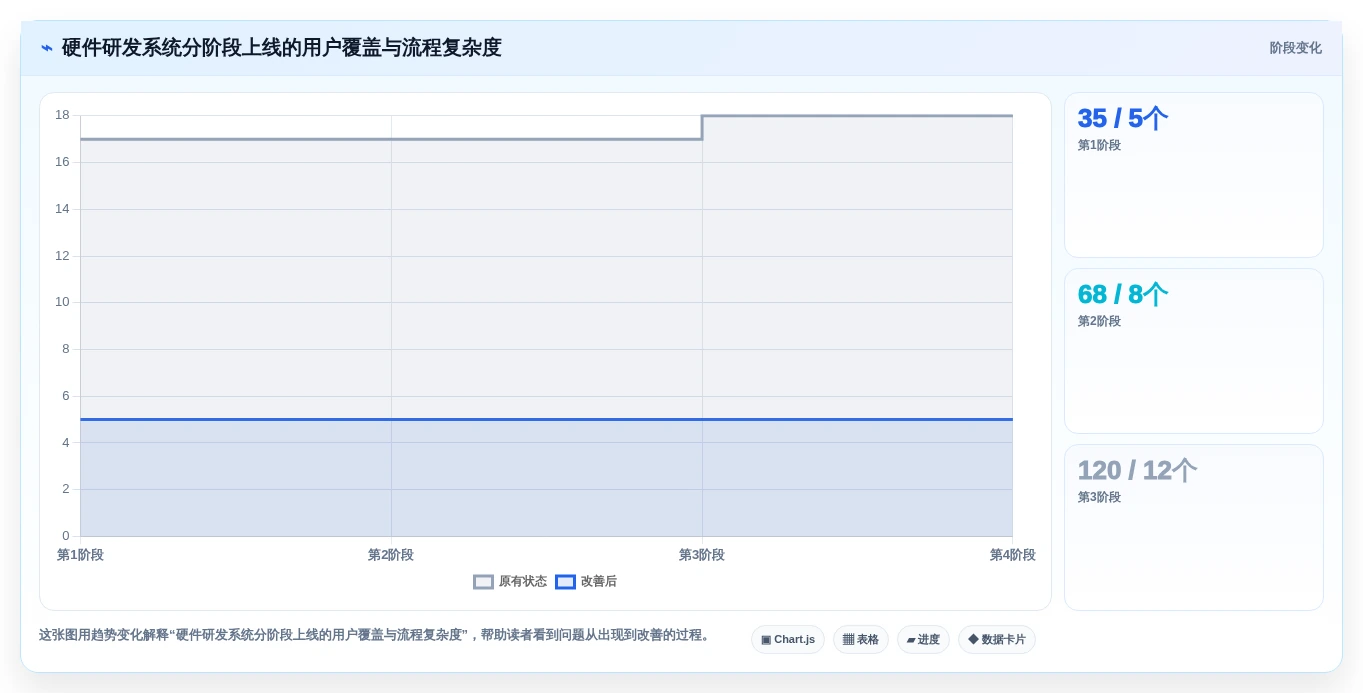Click the 35 / 5个 value text

coord(1122,119)
